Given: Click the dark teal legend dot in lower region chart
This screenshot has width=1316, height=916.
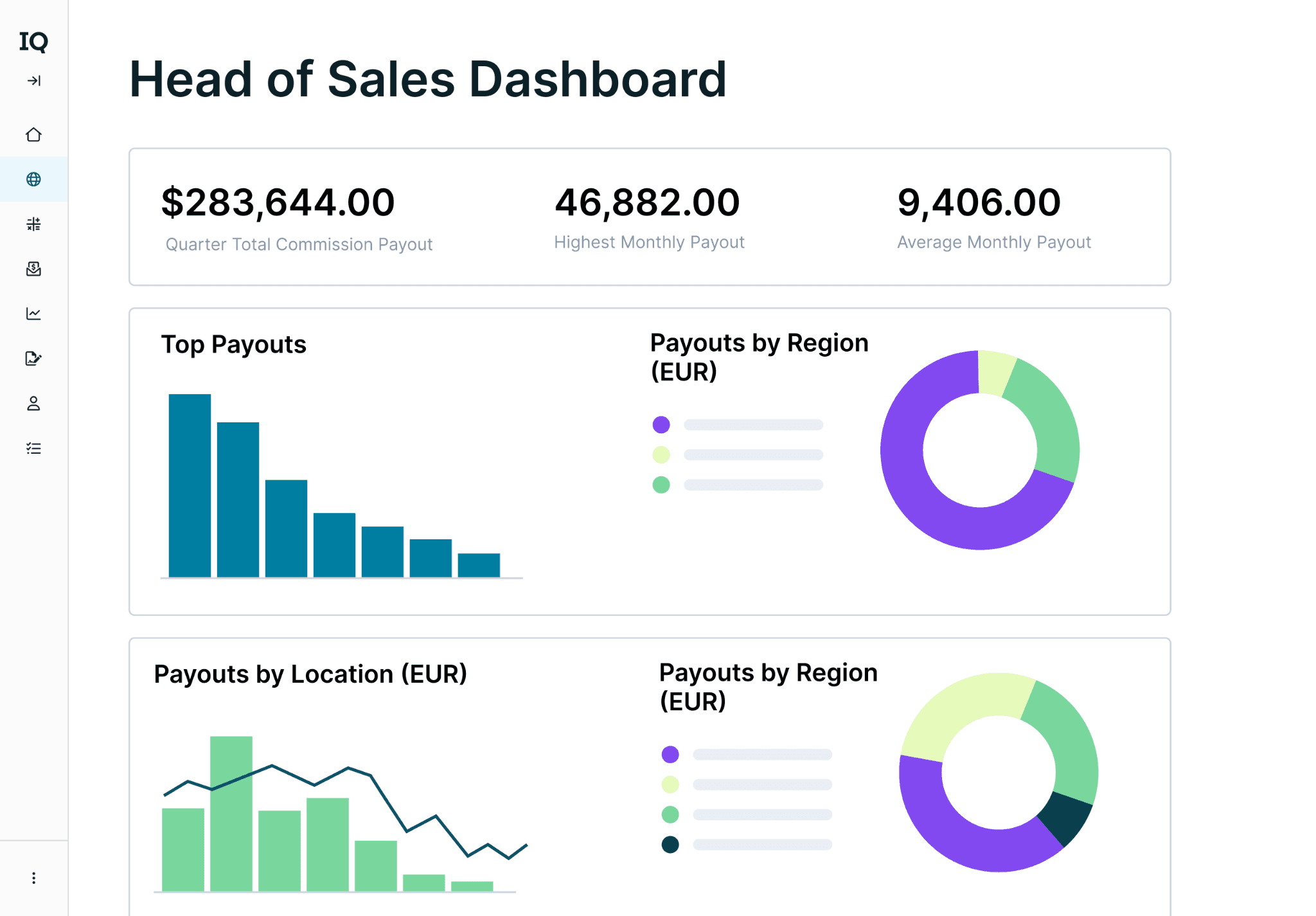Looking at the screenshot, I should pyautogui.click(x=670, y=844).
